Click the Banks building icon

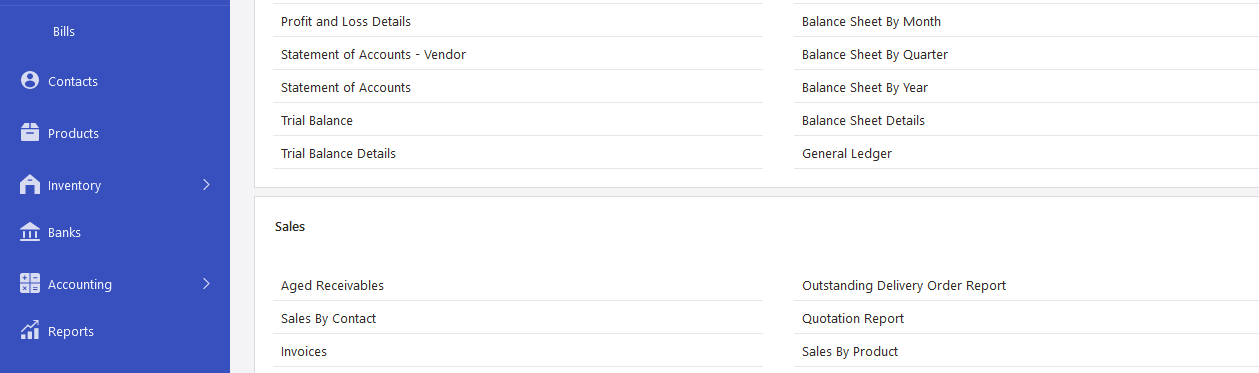point(29,232)
